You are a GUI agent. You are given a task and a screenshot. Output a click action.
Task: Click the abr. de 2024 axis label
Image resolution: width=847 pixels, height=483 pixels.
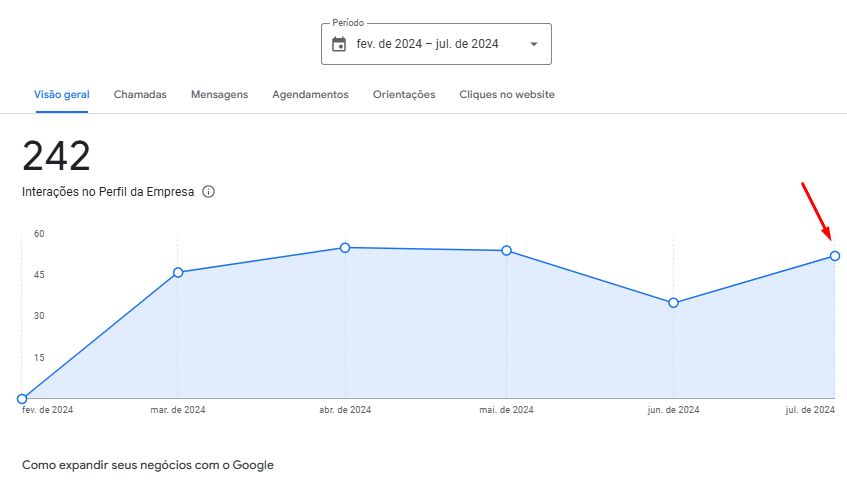coord(345,410)
